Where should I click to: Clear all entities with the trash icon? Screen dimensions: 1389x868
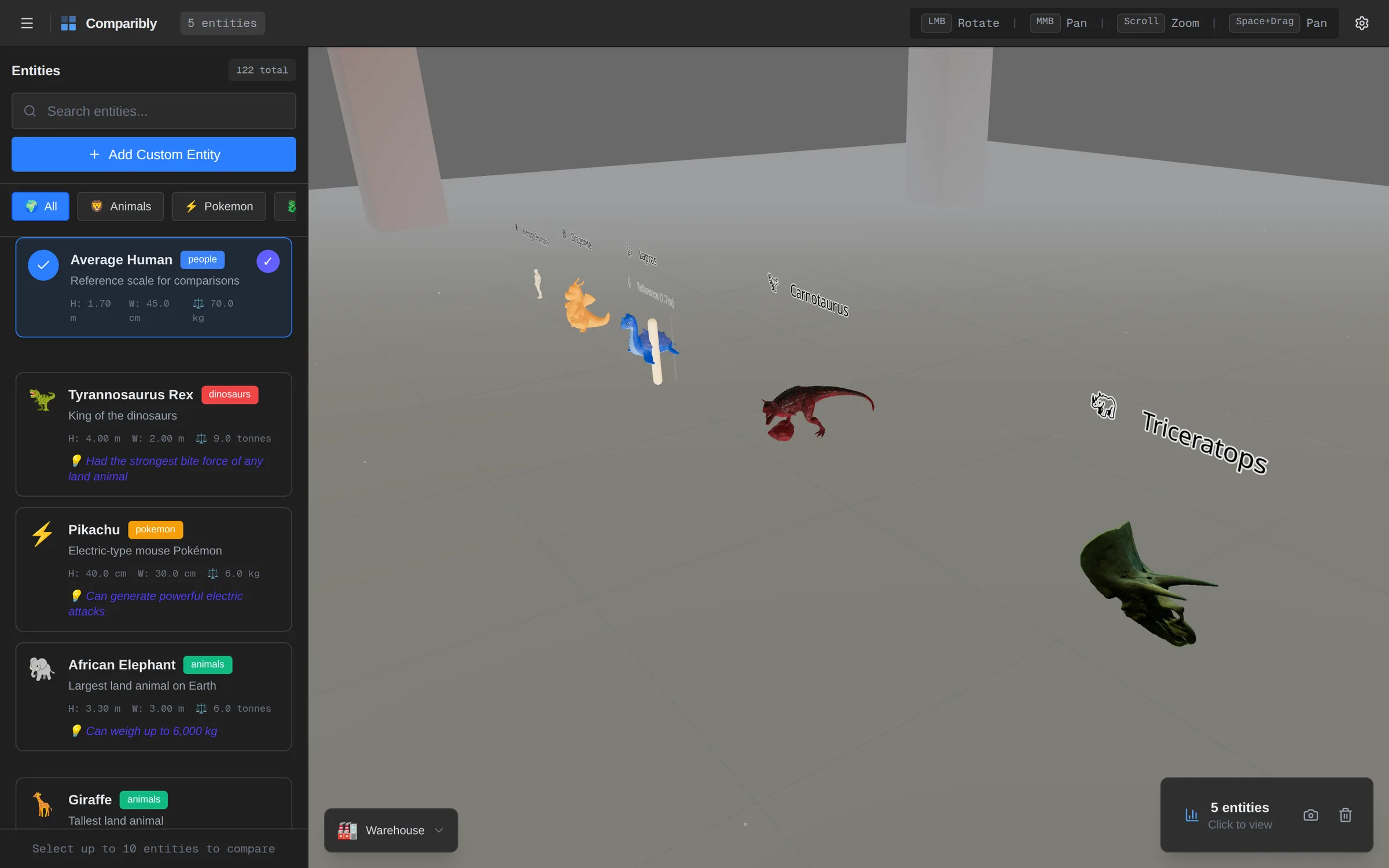1346,815
